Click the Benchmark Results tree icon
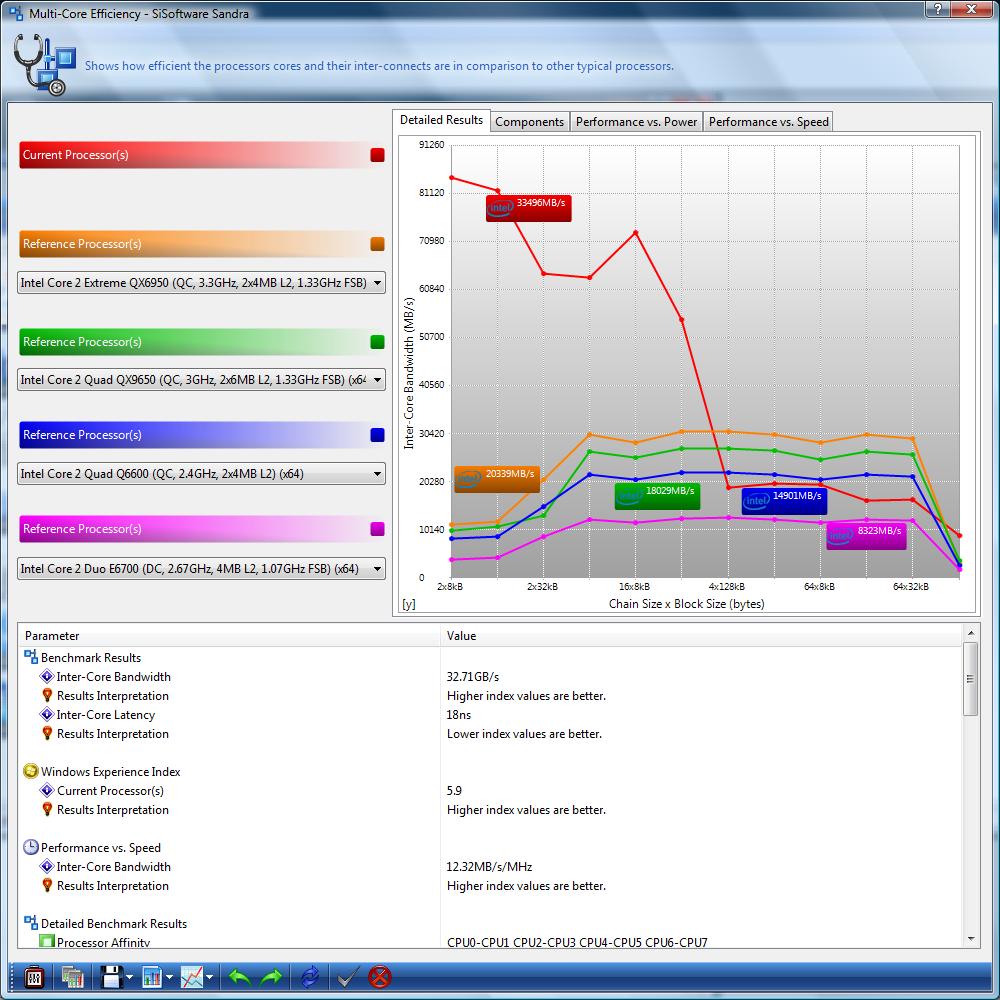This screenshot has height=1000, width=1000. [x=31, y=657]
